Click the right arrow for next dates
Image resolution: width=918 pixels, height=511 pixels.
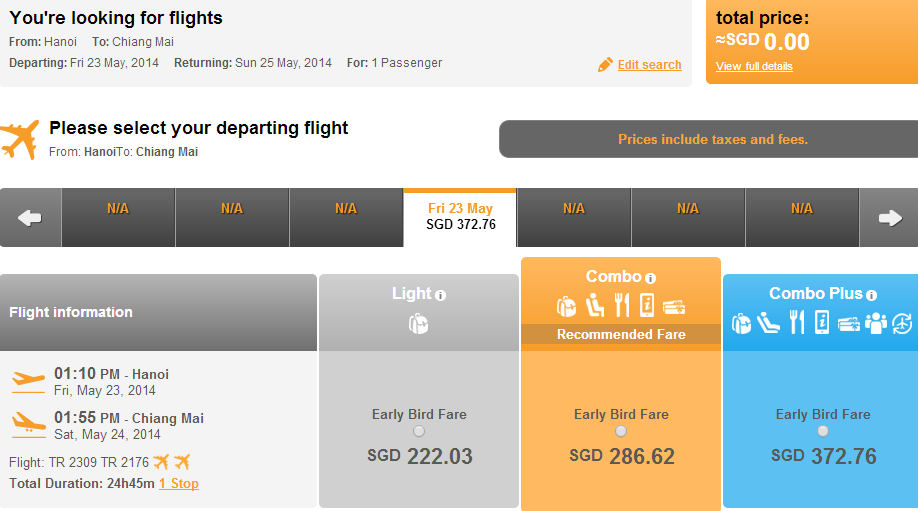point(890,218)
